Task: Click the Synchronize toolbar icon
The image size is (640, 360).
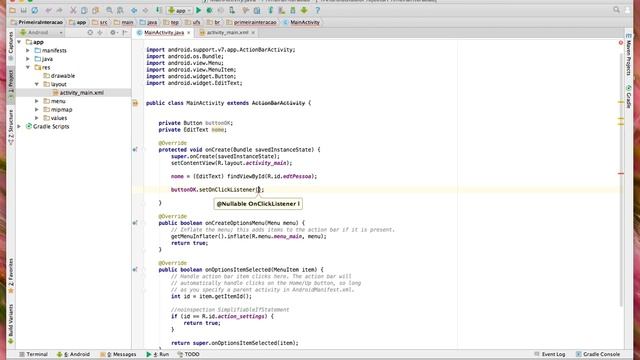Action: coord(35,10)
